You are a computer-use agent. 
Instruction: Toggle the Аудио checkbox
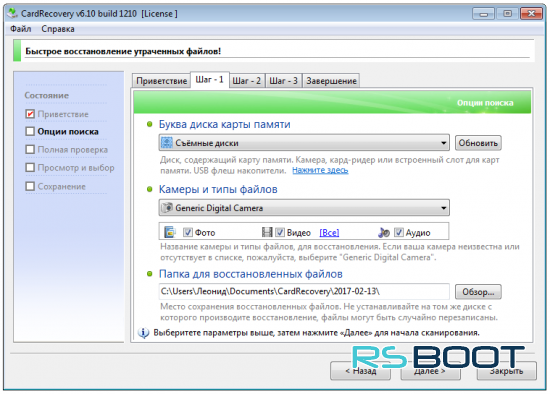(398, 232)
